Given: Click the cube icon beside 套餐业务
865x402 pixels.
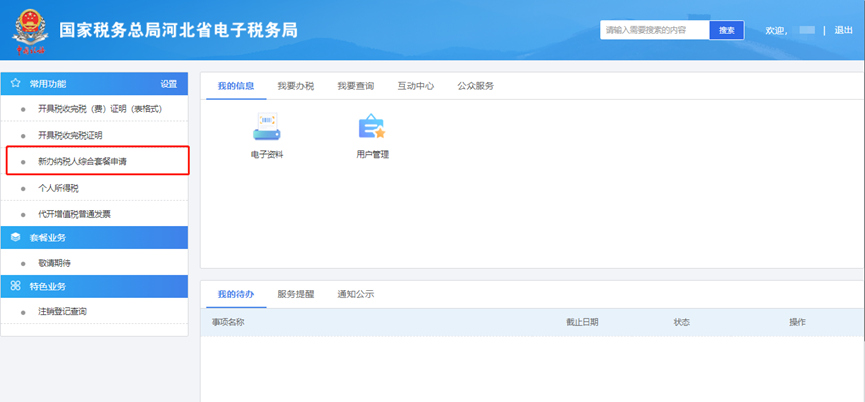Looking at the screenshot, I should click(x=15, y=238).
